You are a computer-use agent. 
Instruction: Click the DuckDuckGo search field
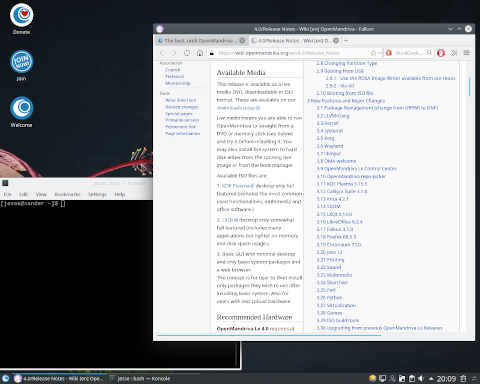[x=409, y=53]
